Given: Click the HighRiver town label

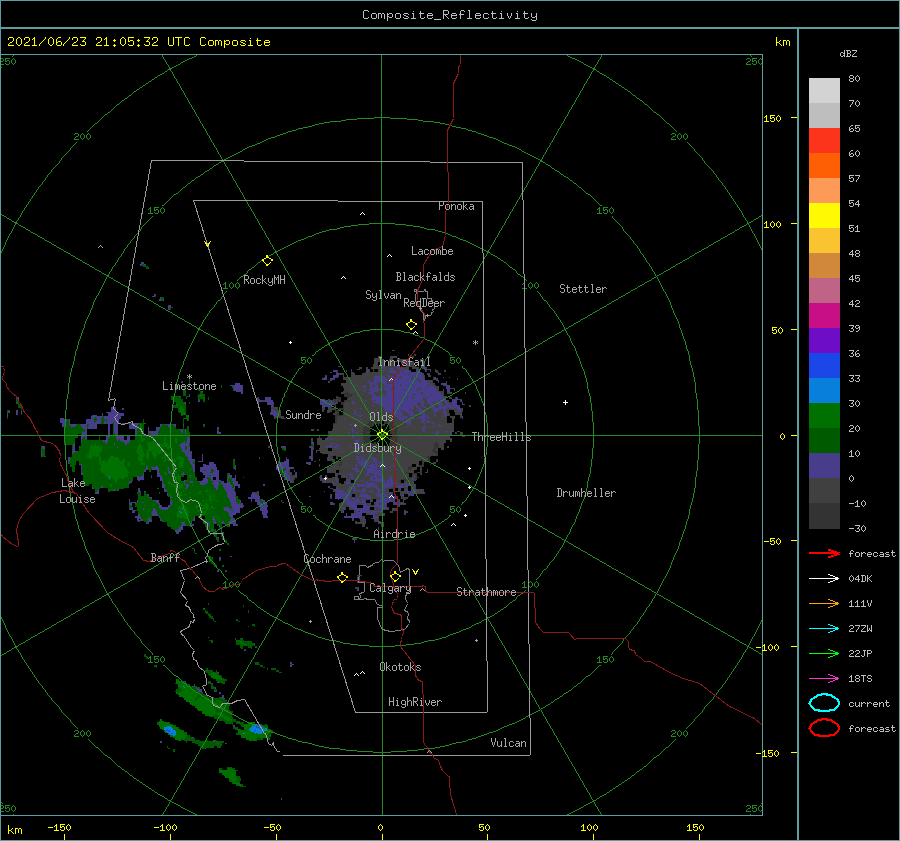Looking at the screenshot, I should point(415,702).
